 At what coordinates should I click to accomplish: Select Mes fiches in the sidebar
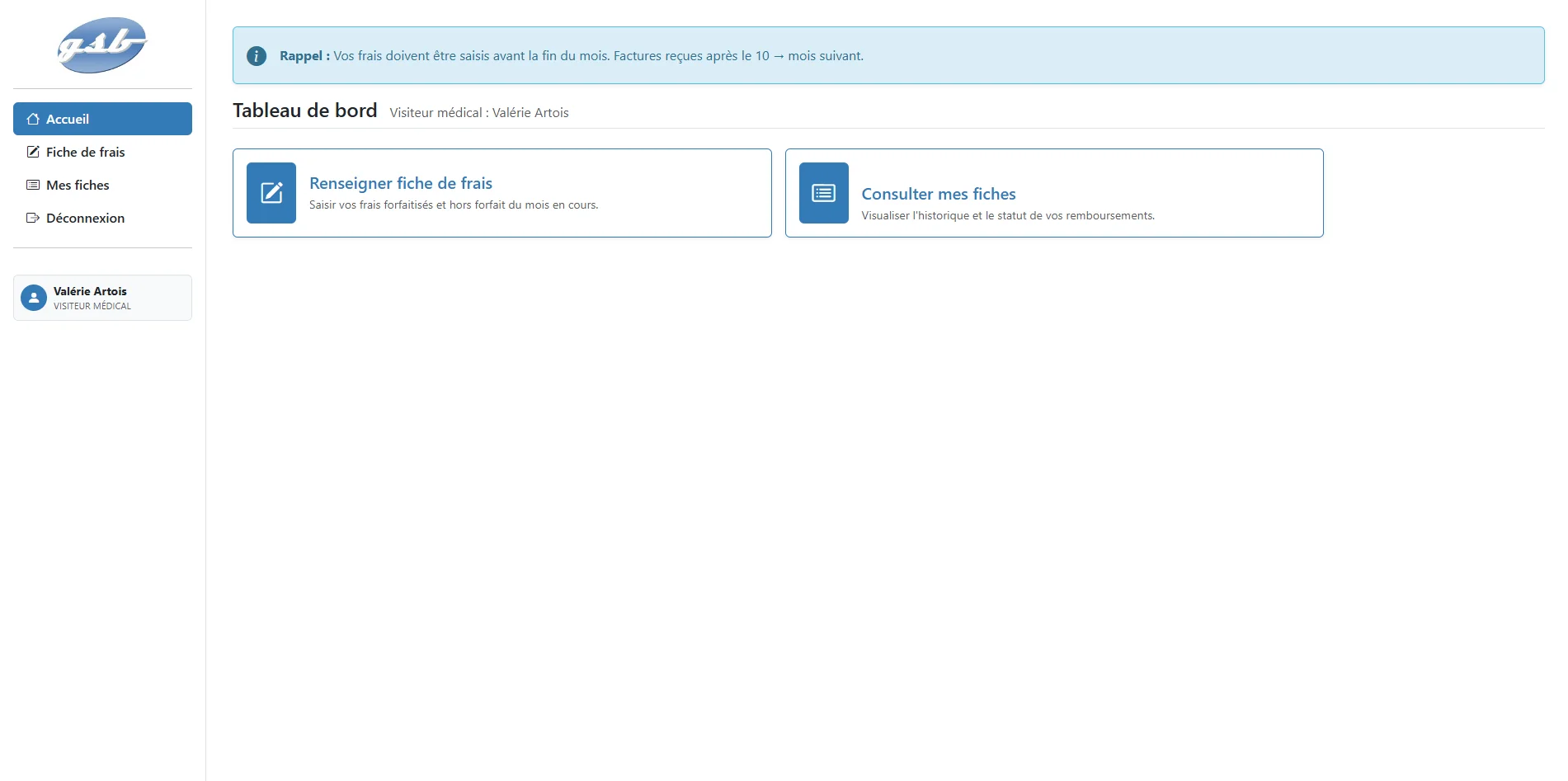point(78,185)
